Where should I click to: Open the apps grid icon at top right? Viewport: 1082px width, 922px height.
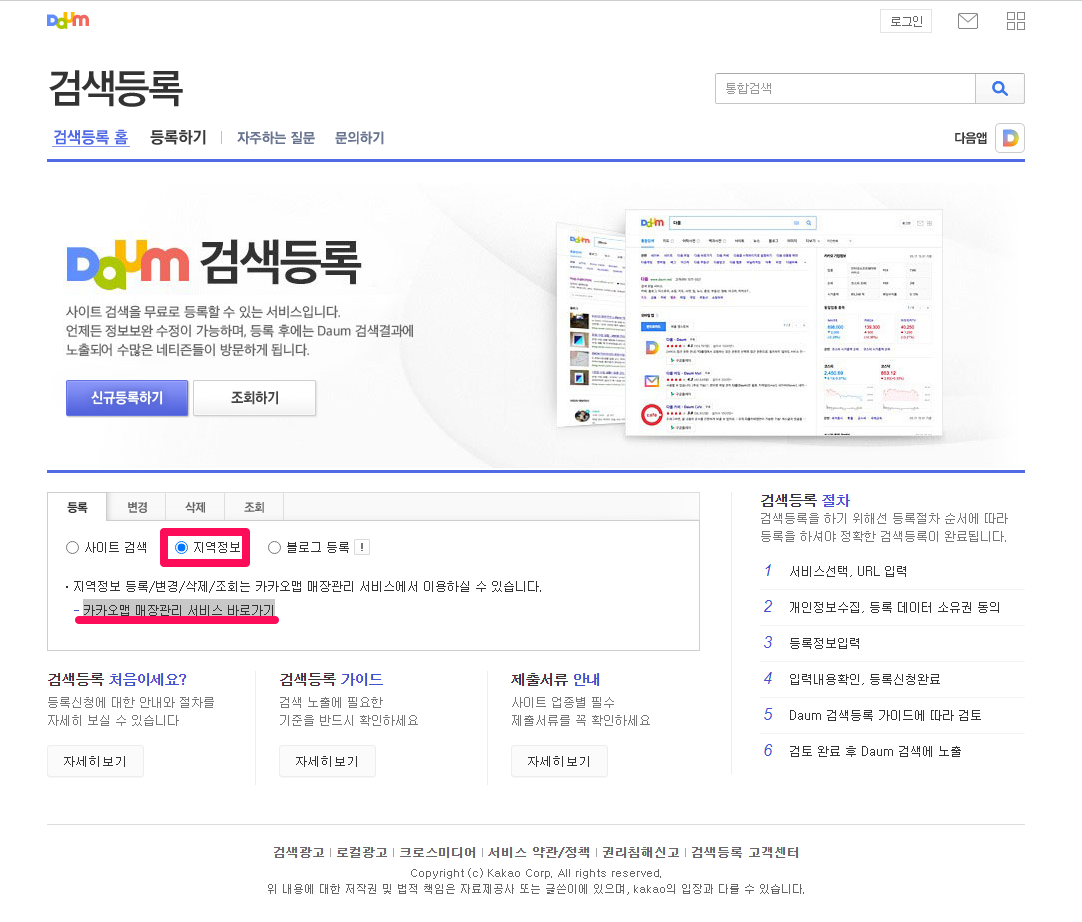click(1015, 20)
